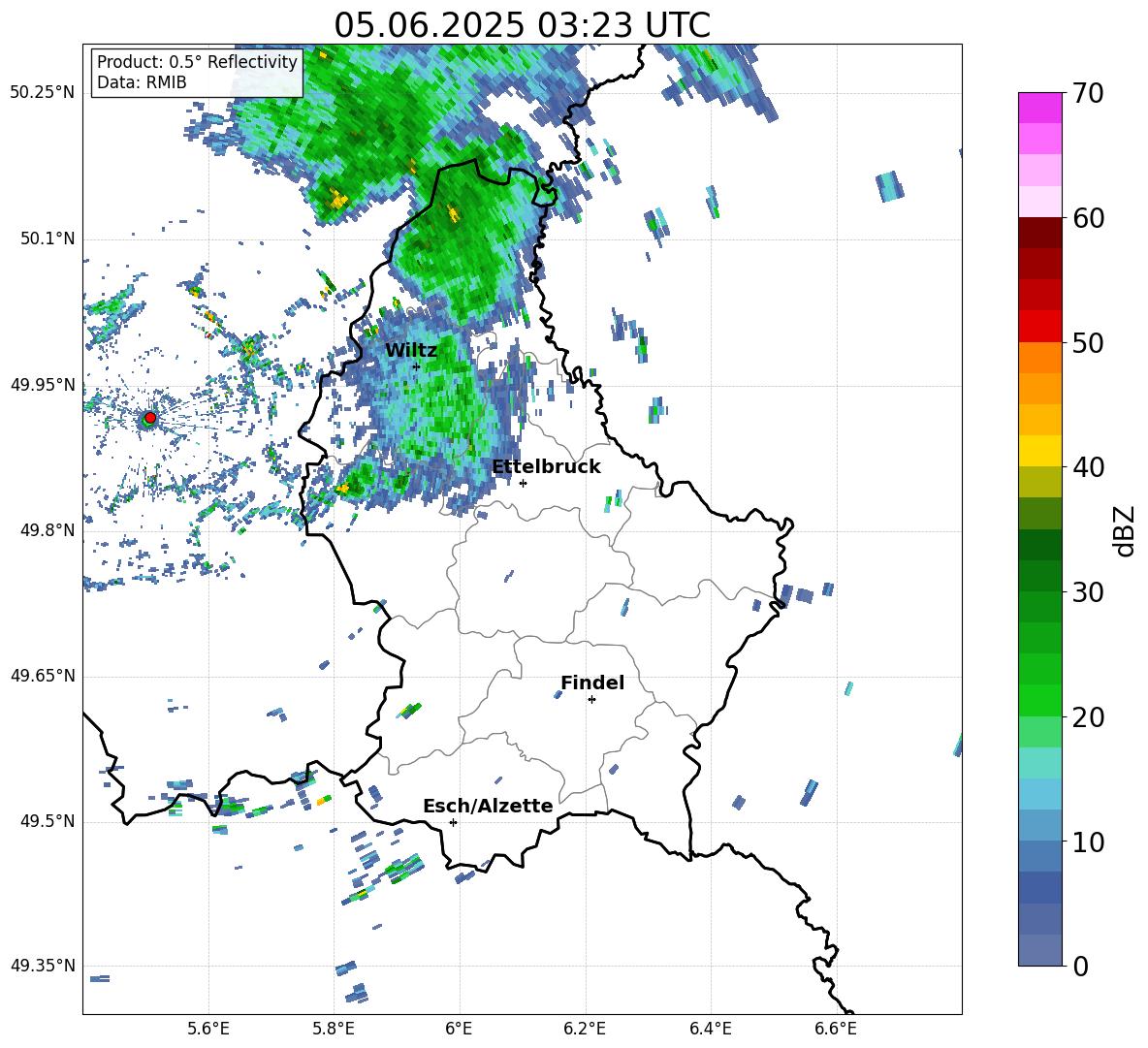Viewport: 1148px width, 1048px height.
Task: Click the 50.25°N latitude label
Action: [x=43, y=93]
